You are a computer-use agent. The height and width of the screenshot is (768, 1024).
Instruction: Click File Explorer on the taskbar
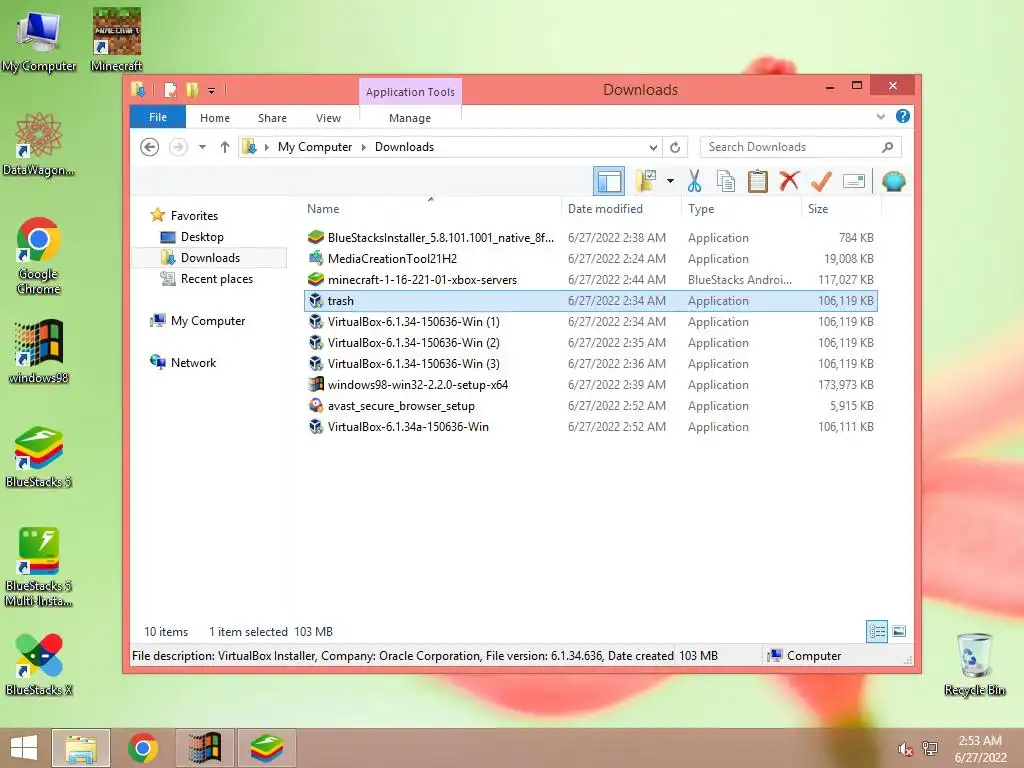click(x=81, y=748)
